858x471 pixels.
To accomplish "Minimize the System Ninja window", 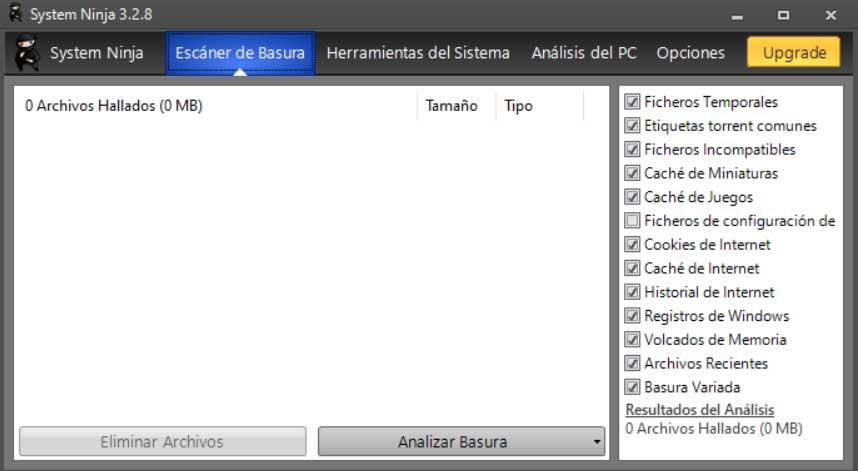I will pyautogui.click(x=737, y=16).
